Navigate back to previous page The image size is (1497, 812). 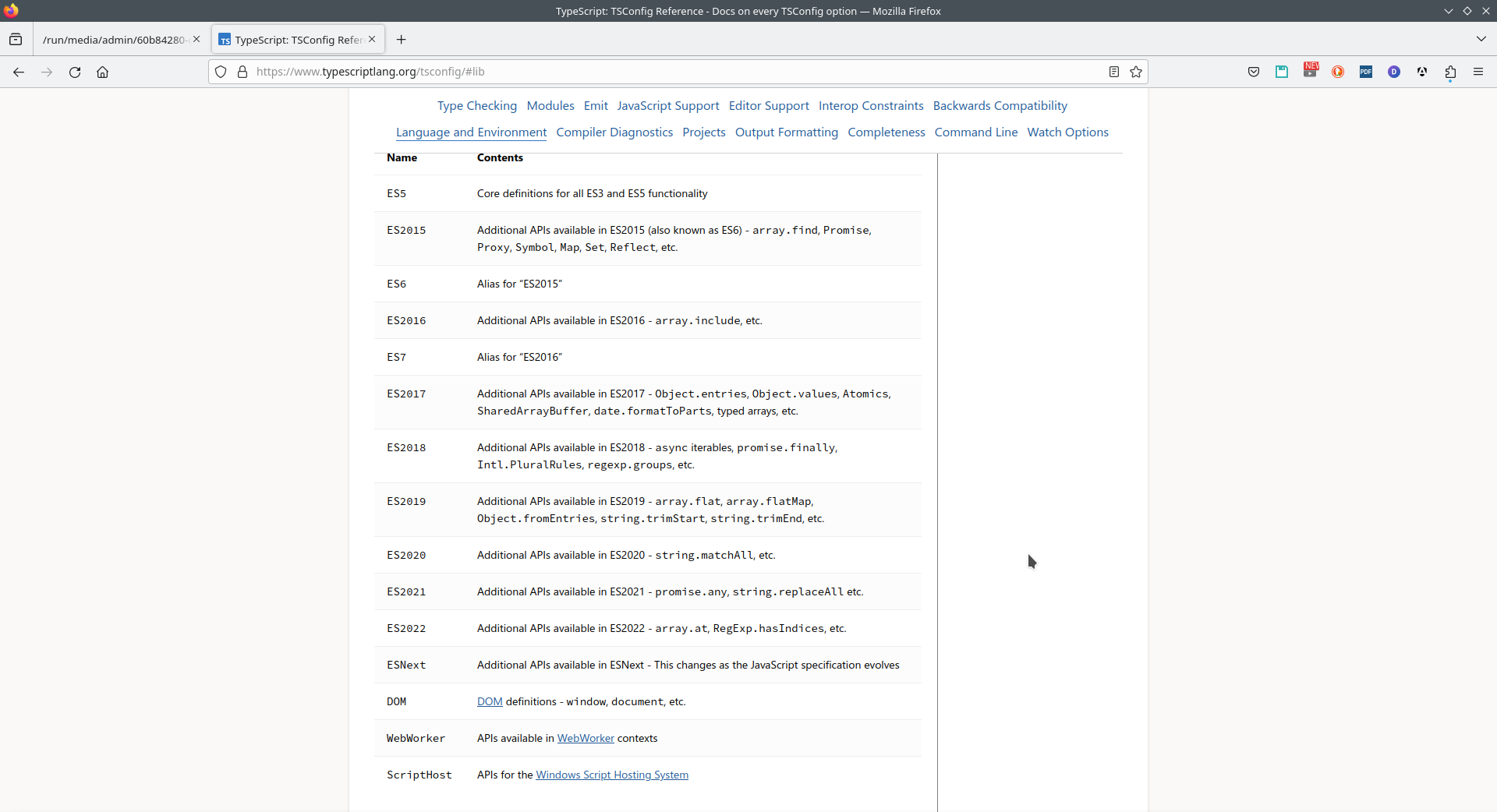click(x=19, y=72)
